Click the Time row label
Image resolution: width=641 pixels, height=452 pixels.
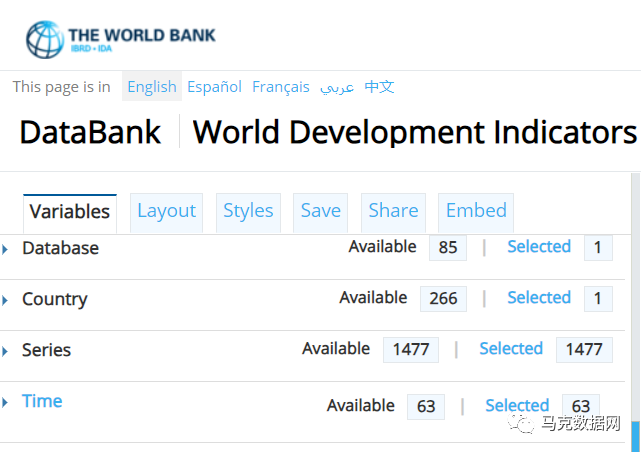point(42,401)
